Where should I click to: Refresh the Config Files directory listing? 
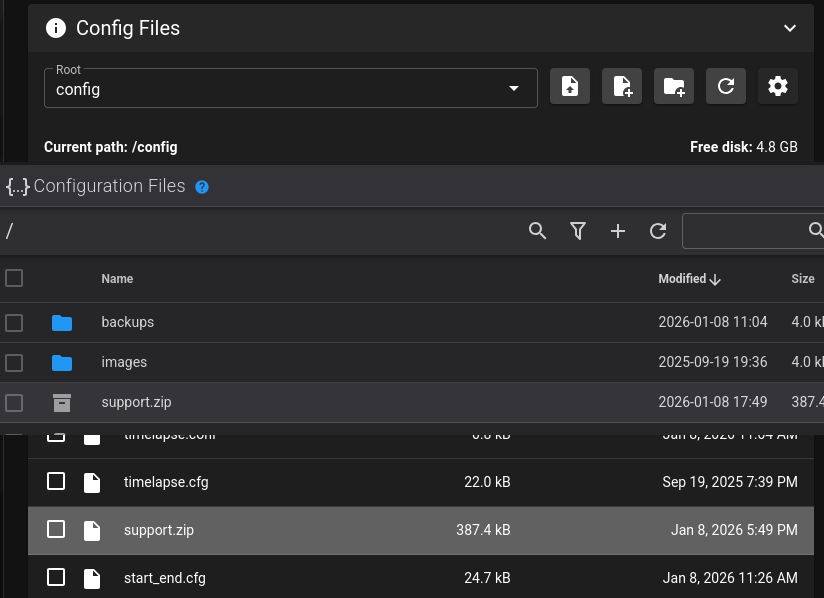click(x=726, y=87)
